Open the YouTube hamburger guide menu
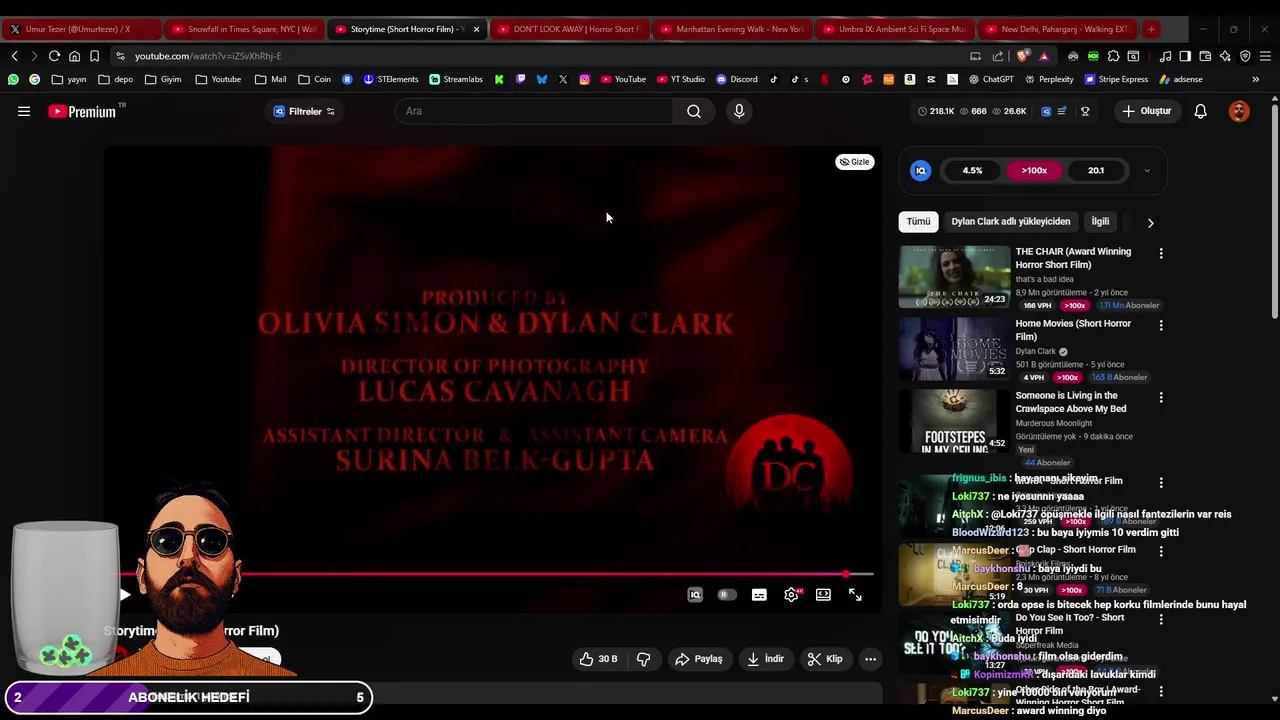The image size is (1280, 720). click(x=24, y=111)
